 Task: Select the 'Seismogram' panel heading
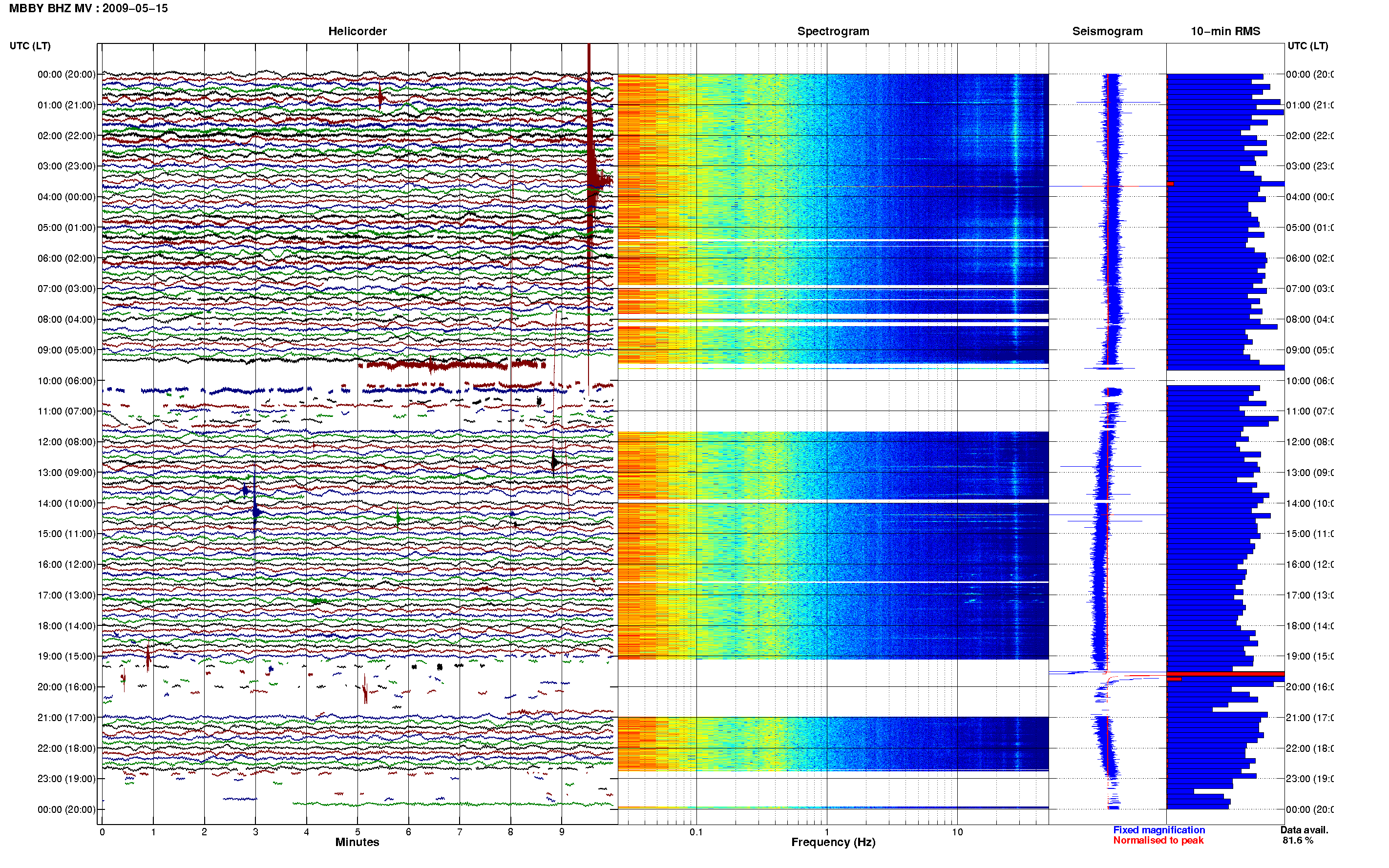pyautogui.click(x=1107, y=31)
